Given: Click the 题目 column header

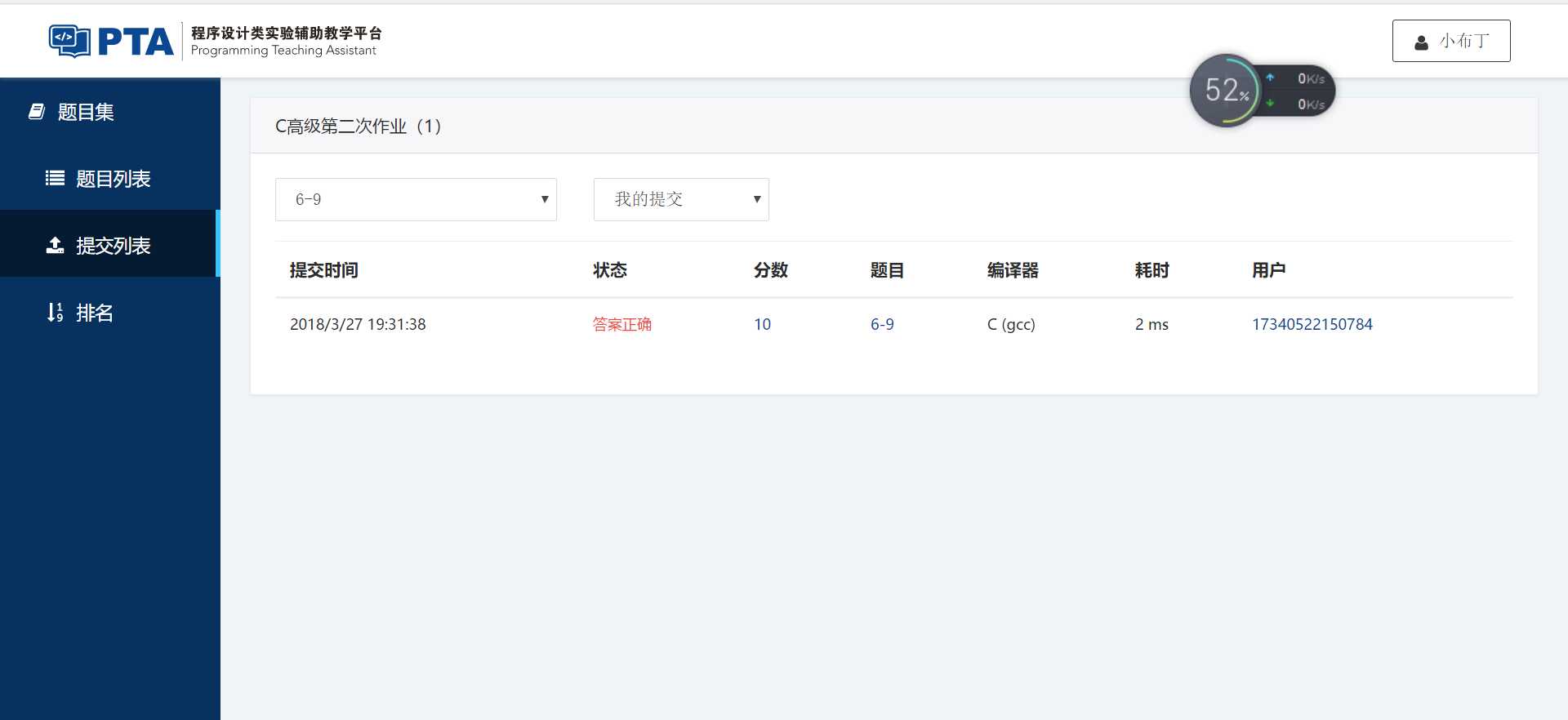Looking at the screenshot, I should pyautogui.click(x=887, y=270).
